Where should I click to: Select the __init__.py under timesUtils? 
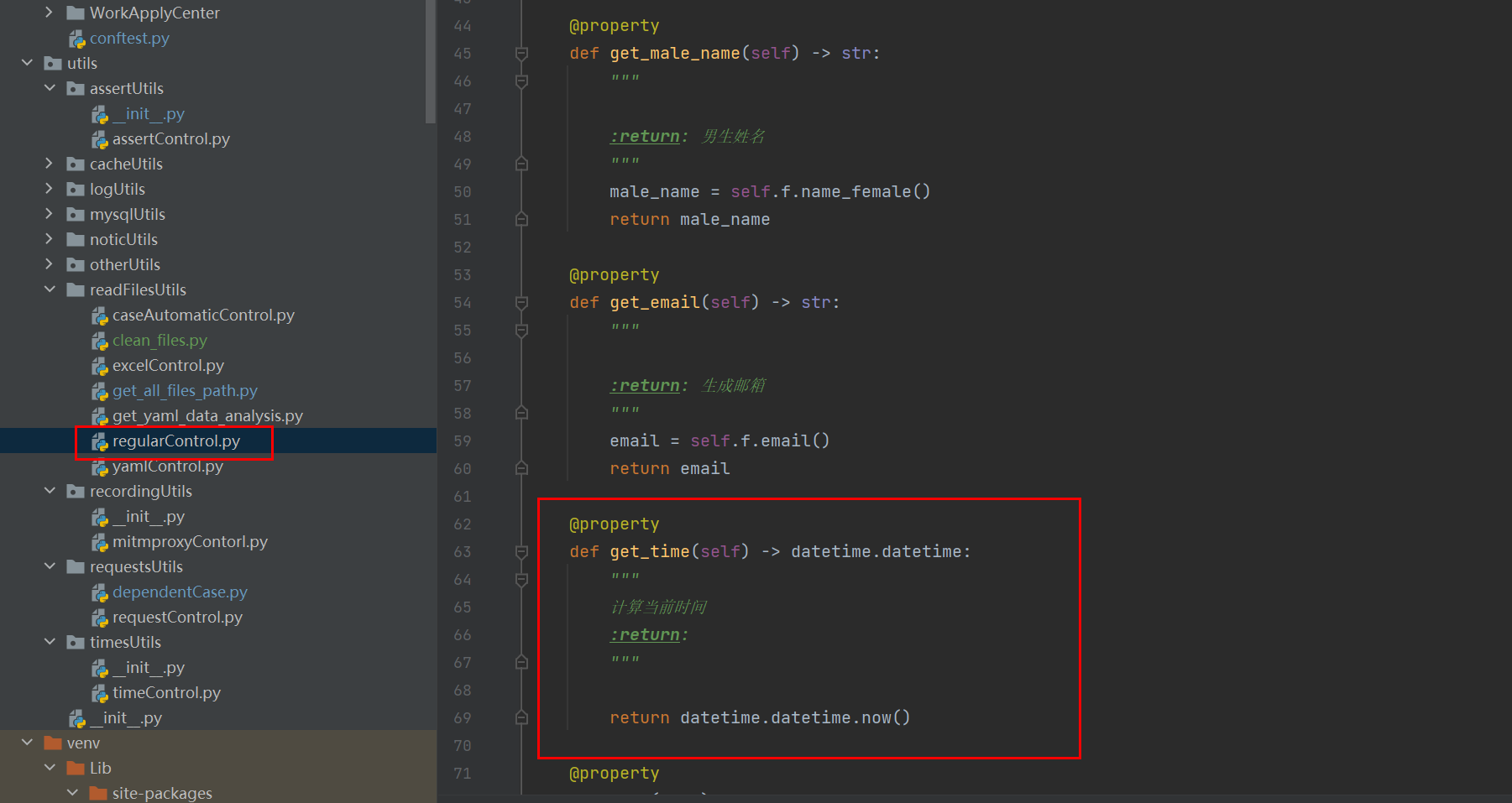point(149,668)
